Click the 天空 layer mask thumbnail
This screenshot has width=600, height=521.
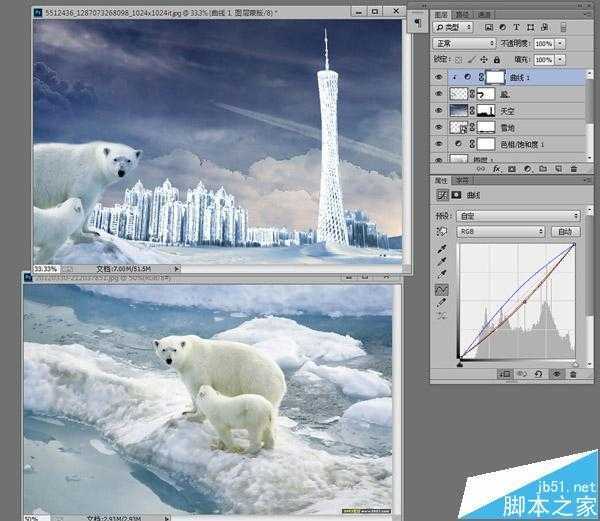(486, 111)
